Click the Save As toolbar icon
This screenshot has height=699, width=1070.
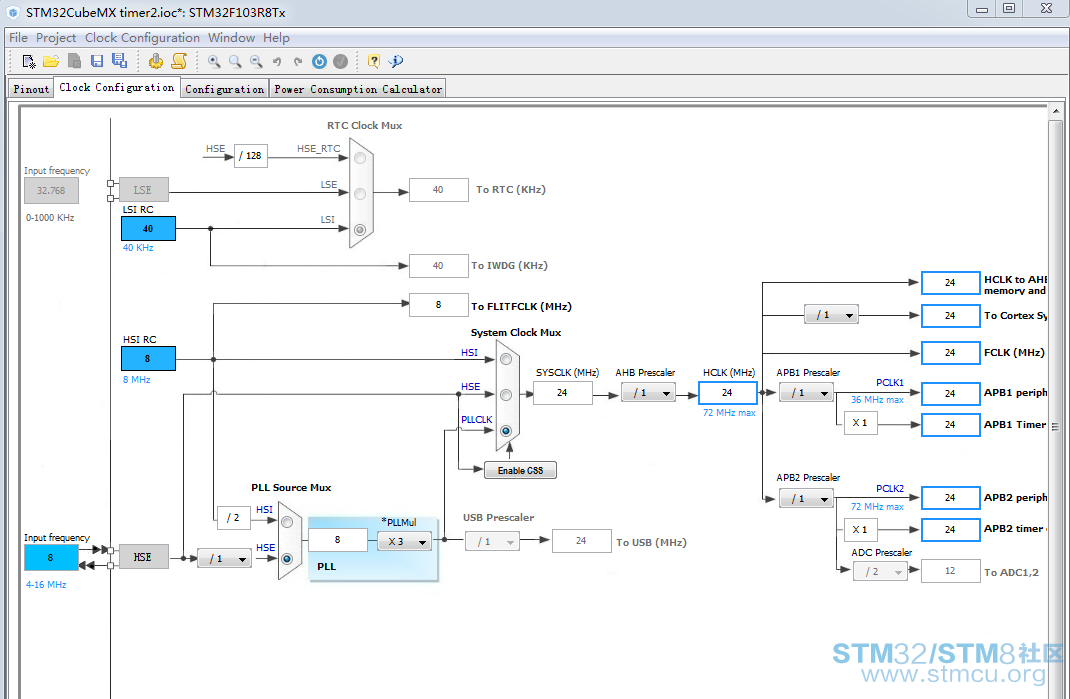coord(119,61)
